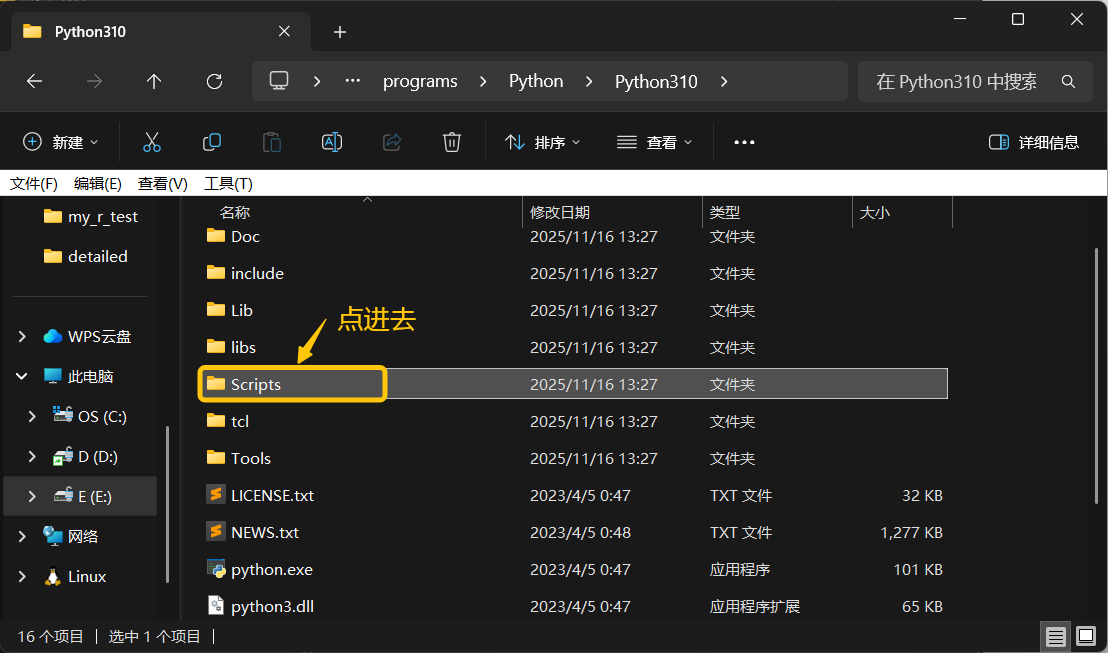
Task: Toggle the 详细信息 details pane
Action: (x=1034, y=142)
